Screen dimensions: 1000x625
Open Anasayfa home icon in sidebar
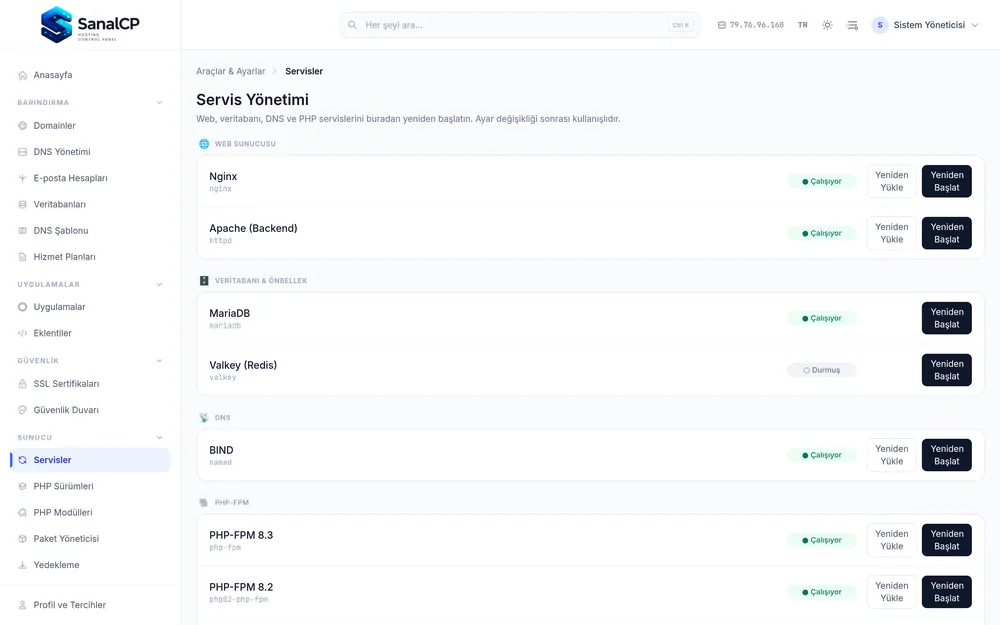pyautogui.click(x=22, y=75)
